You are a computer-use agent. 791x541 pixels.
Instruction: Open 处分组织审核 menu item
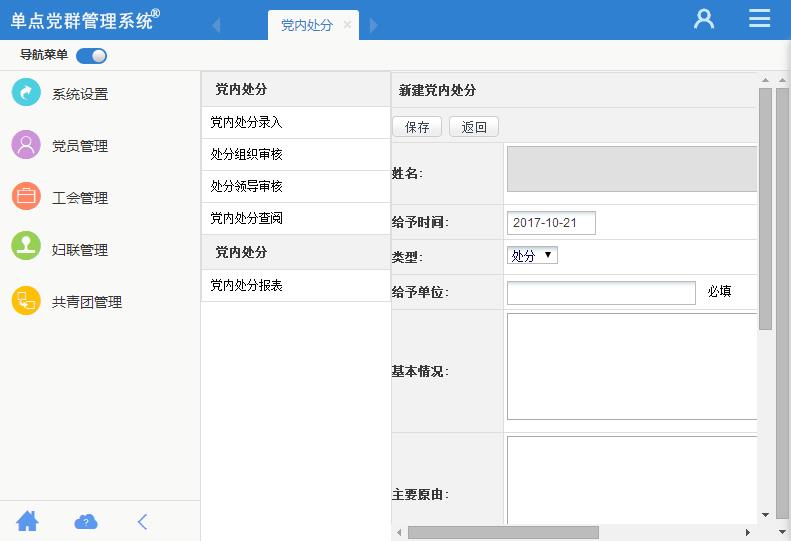[296, 154]
